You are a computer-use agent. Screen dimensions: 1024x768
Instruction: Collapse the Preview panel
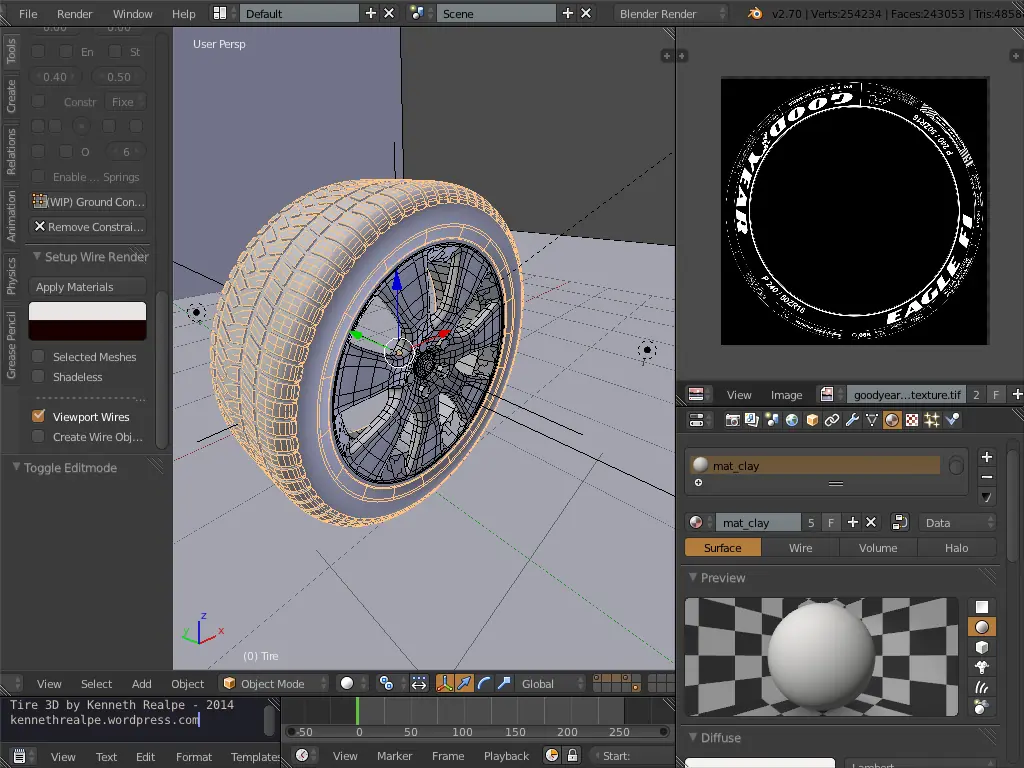[x=693, y=577]
